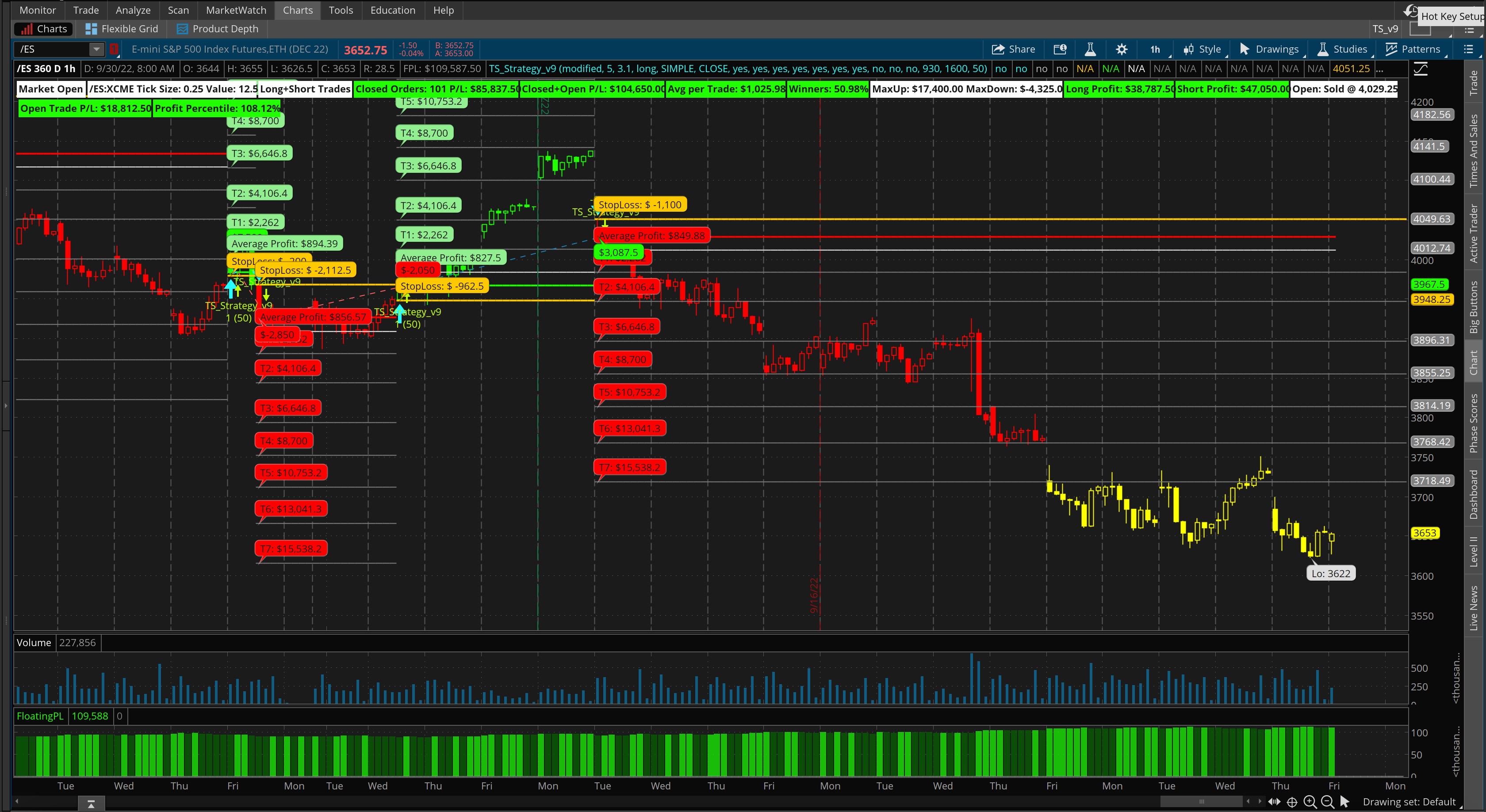Screen dimensions: 1486x812
Task: Open the Trade side panel tab
Action: pos(1473,82)
